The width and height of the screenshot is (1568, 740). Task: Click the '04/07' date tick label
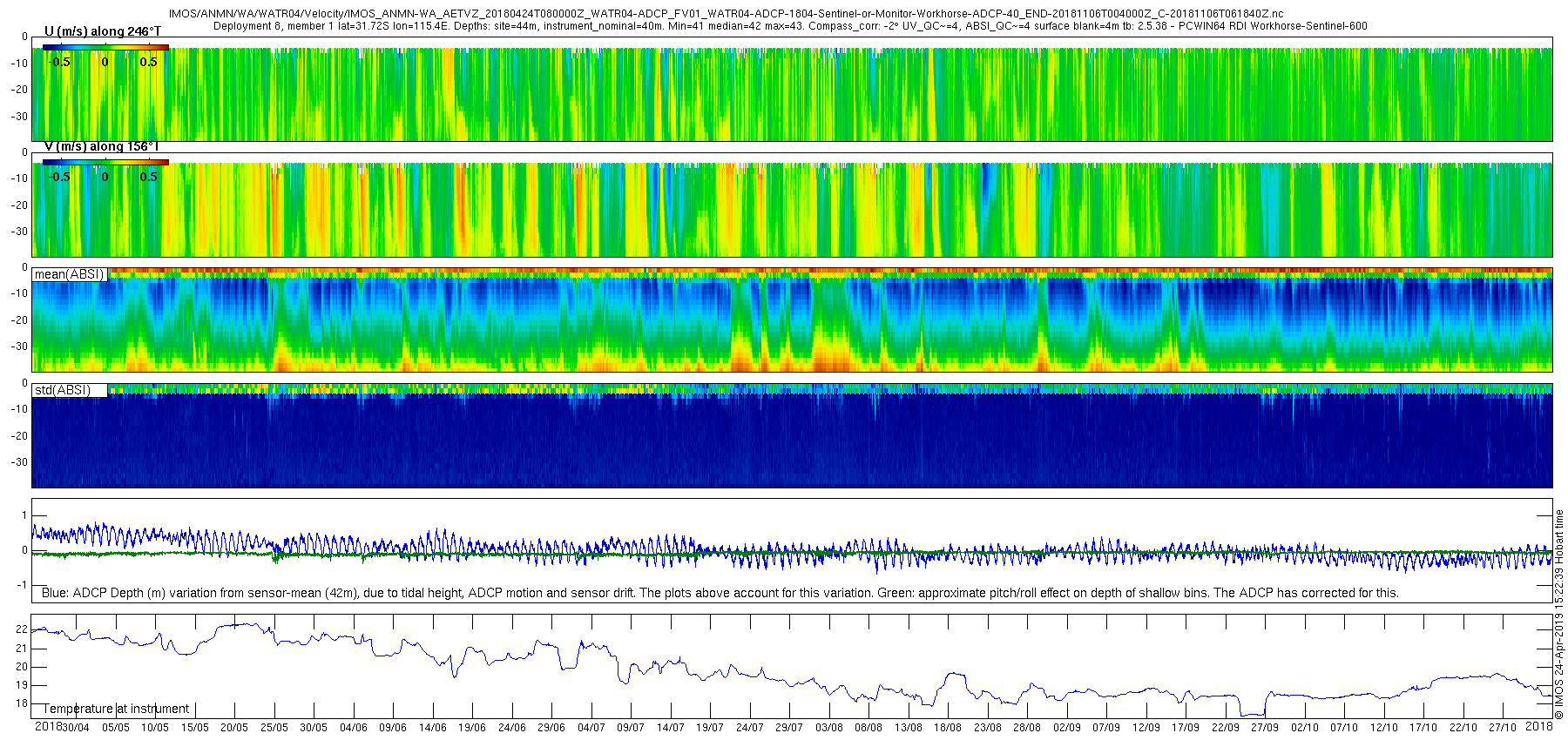click(x=591, y=728)
